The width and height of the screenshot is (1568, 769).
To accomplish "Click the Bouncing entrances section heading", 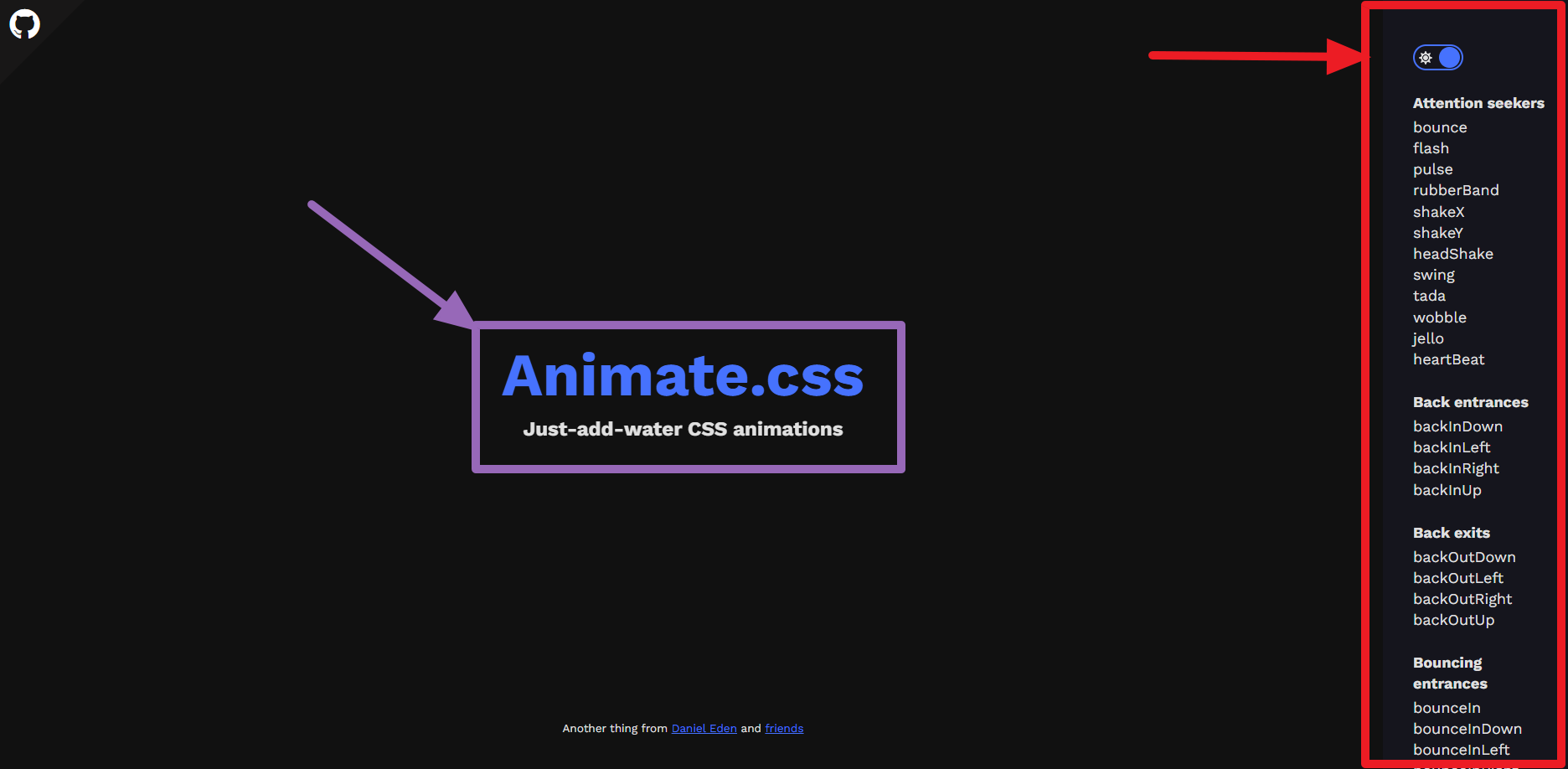I will pos(1450,674).
